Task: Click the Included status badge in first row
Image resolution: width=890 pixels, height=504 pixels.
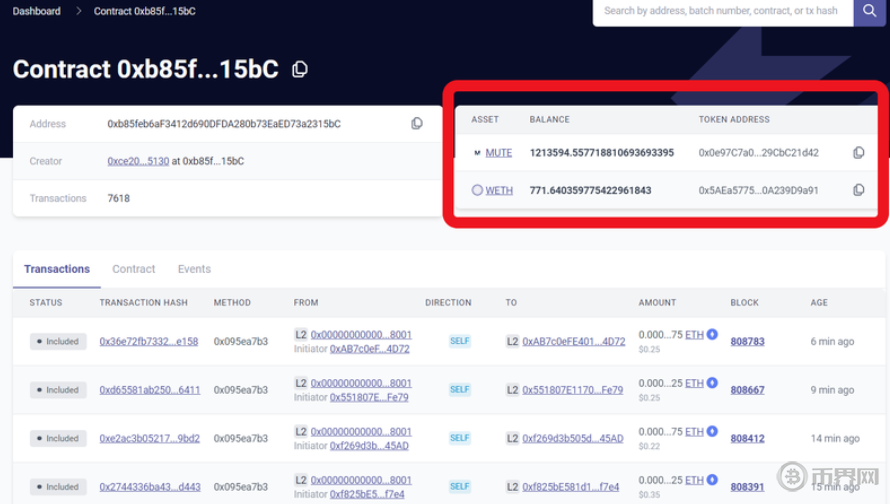Action: 57,341
